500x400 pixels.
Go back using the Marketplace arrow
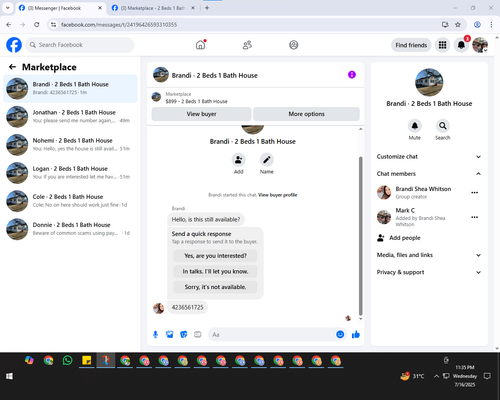pyautogui.click(x=13, y=67)
